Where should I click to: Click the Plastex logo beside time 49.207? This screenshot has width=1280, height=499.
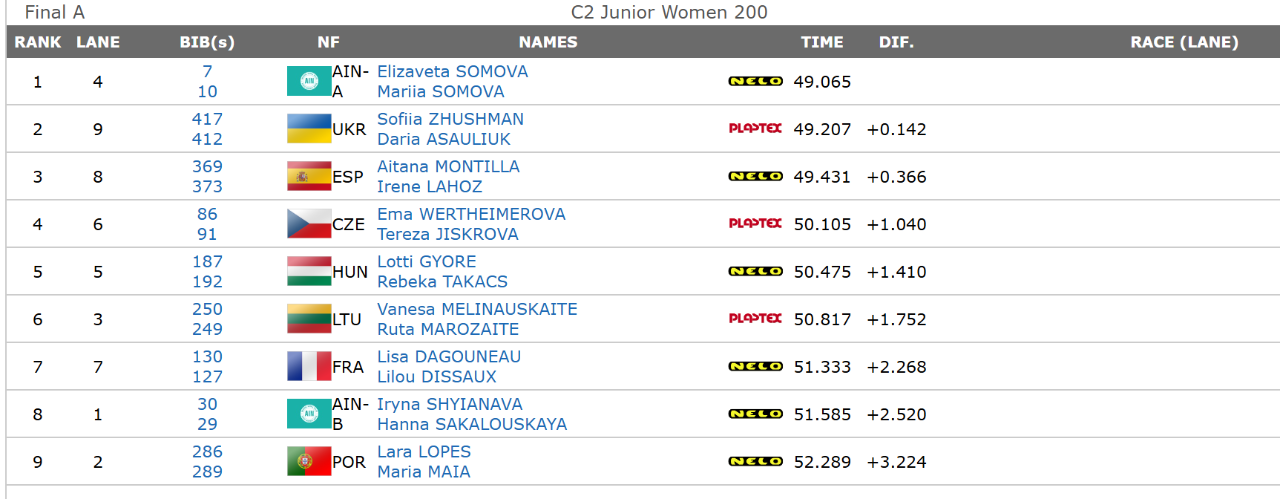[755, 128]
